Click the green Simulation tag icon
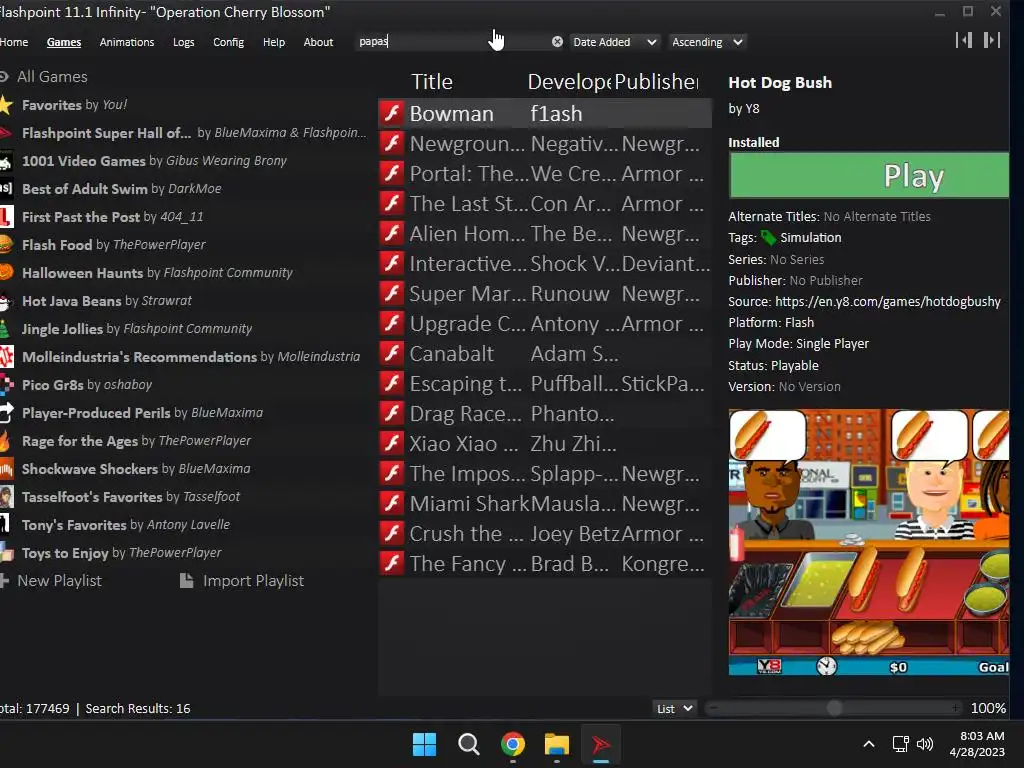 click(x=769, y=238)
